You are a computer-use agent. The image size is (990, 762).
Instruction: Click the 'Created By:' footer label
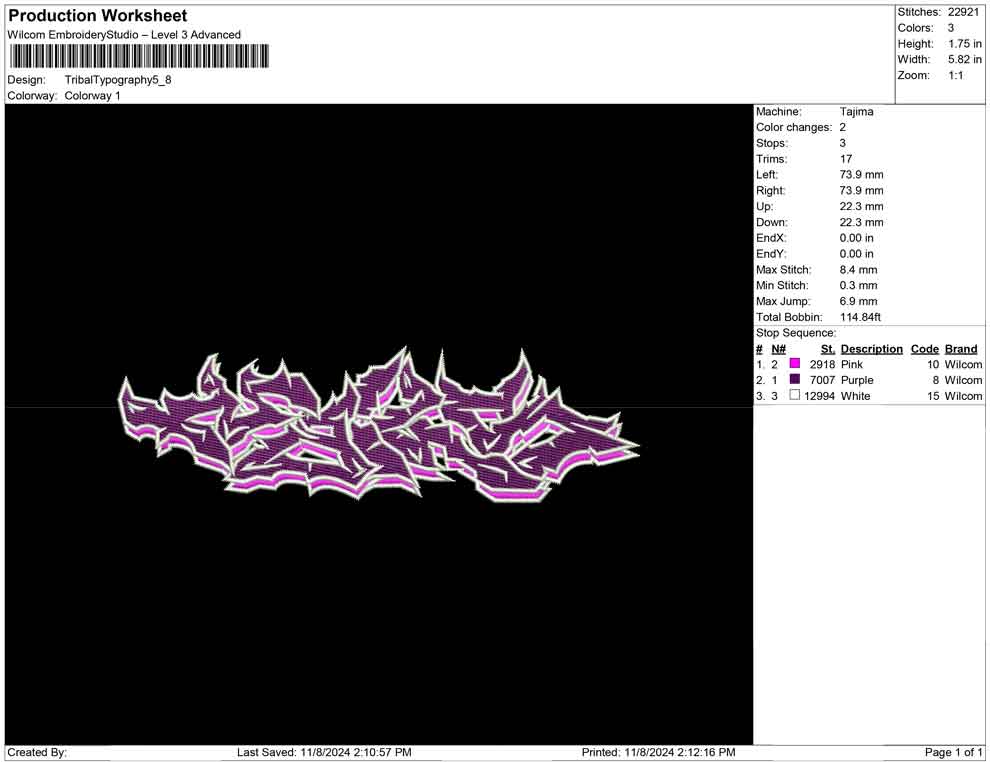(x=37, y=752)
